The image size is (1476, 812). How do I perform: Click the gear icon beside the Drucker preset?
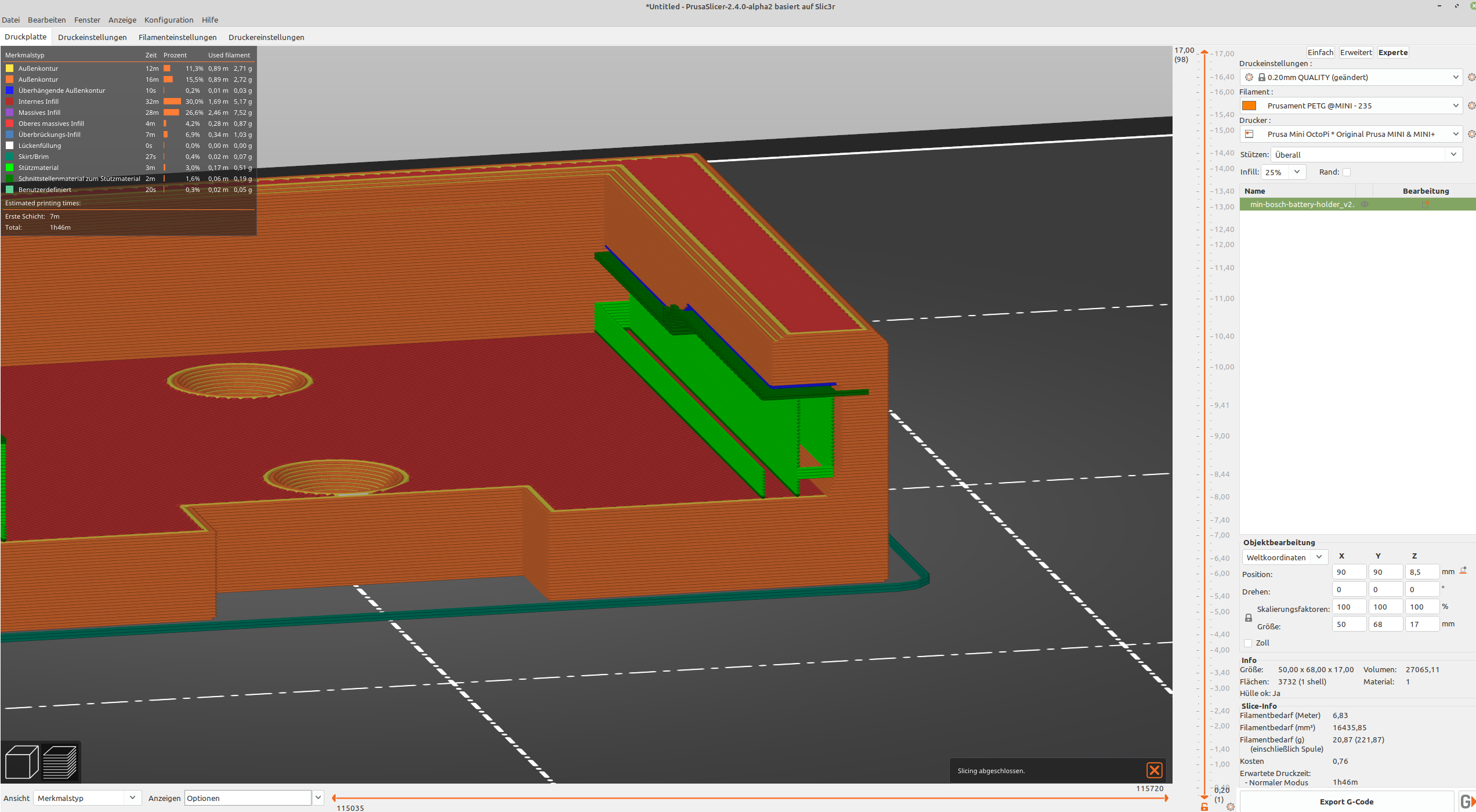(x=1471, y=134)
